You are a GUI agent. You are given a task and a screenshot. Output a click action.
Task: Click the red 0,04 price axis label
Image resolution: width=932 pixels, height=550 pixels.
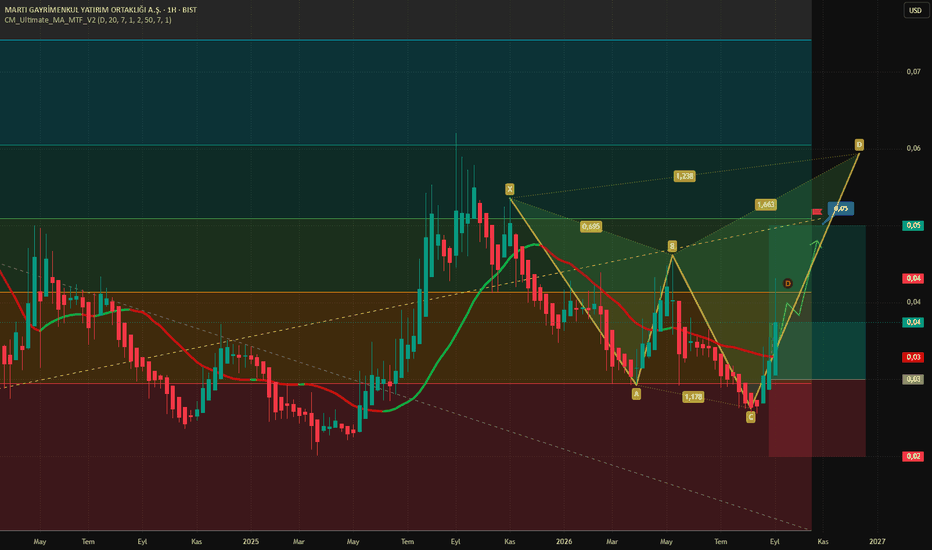point(913,278)
